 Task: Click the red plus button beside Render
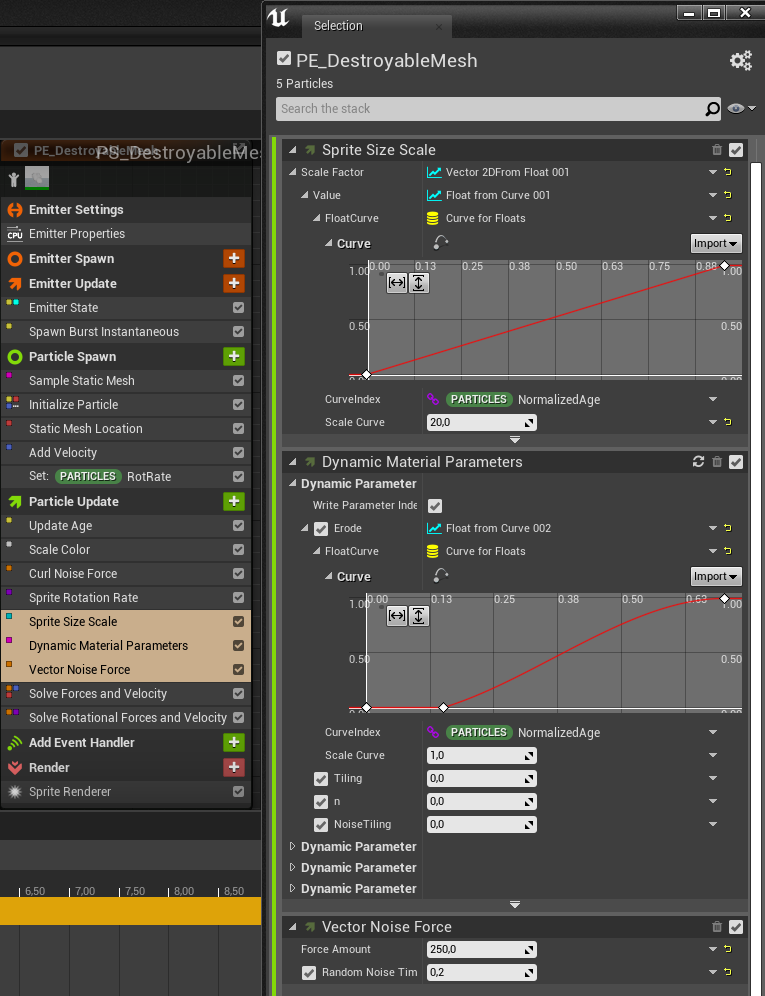(234, 768)
